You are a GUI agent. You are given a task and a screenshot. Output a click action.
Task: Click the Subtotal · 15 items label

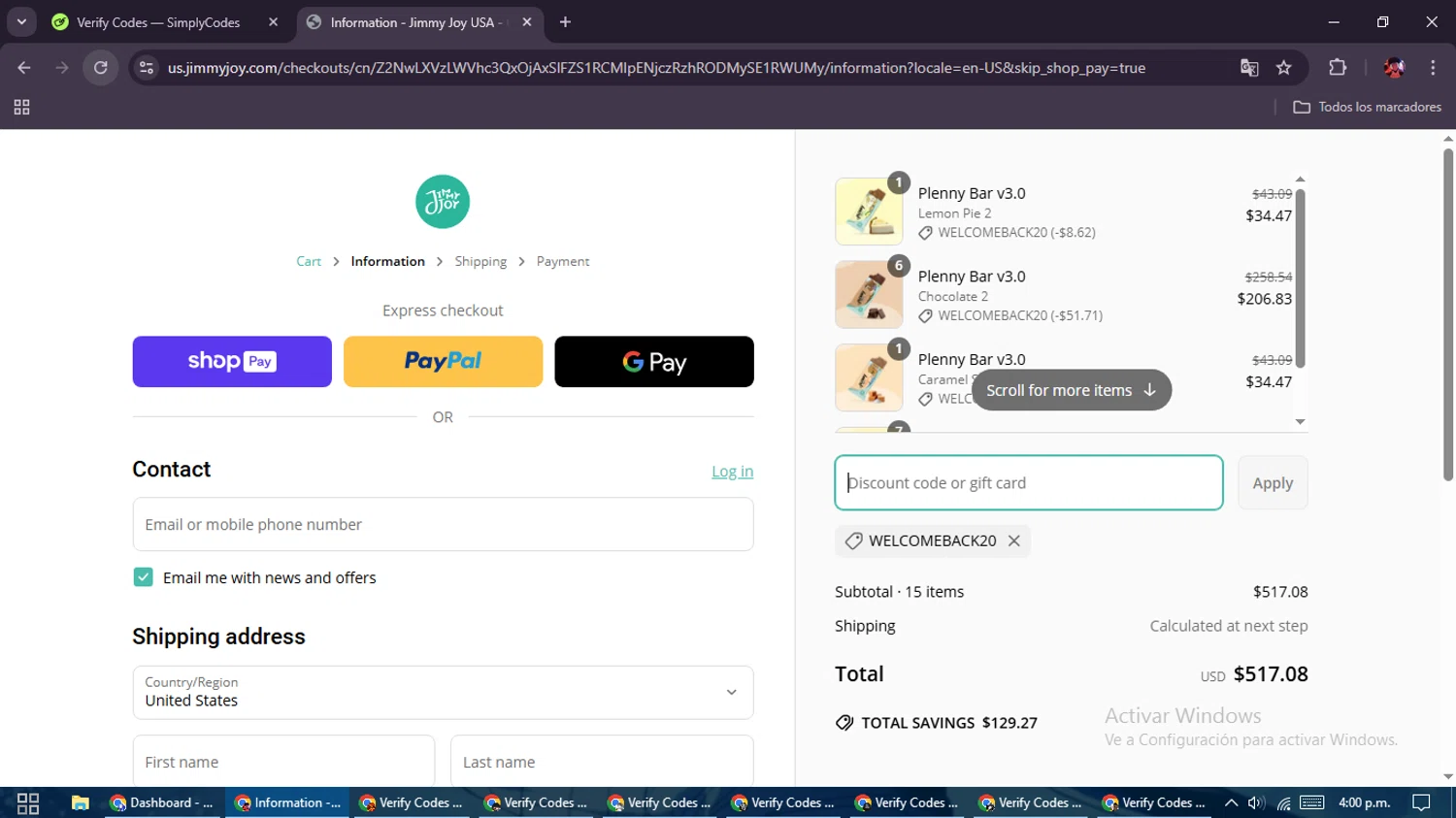[899, 592]
